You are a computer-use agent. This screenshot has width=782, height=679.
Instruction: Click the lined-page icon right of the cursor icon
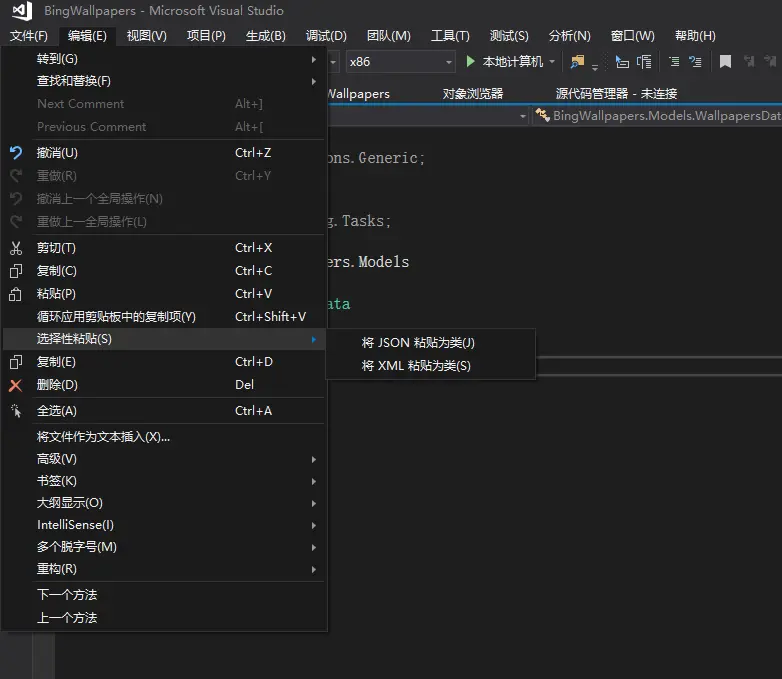pos(644,62)
